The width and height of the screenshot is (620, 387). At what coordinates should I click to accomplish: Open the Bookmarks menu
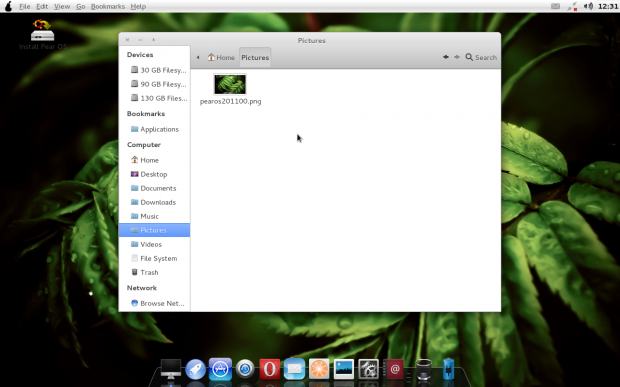[x=108, y=6]
